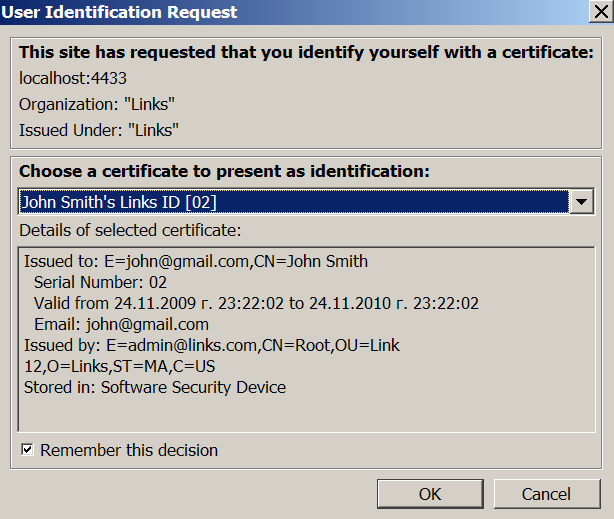Click the "Issued by" admin@links.com line
Screen dimensions: 614x519
[x=212, y=345]
